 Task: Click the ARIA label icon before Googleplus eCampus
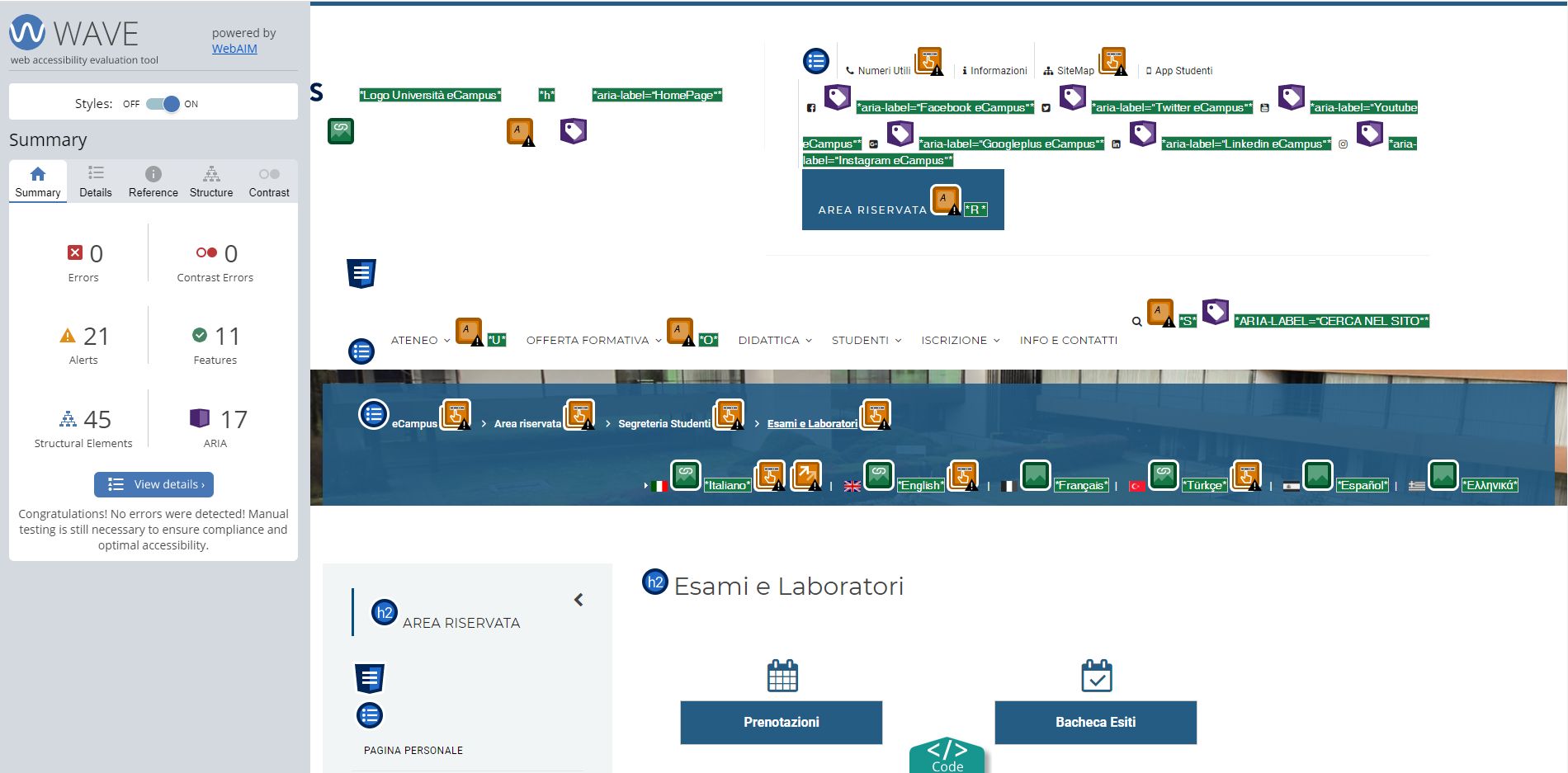[x=900, y=134]
